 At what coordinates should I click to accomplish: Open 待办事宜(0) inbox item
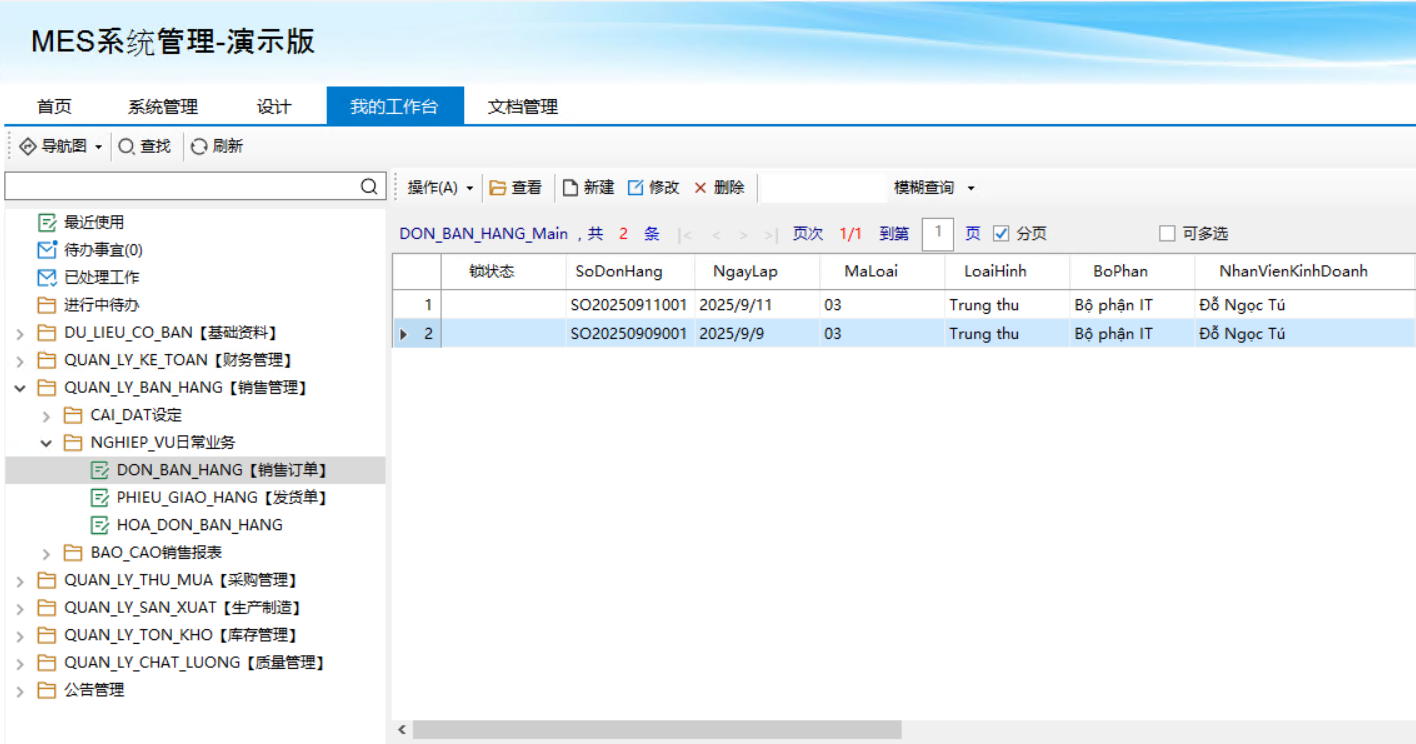(103, 250)
